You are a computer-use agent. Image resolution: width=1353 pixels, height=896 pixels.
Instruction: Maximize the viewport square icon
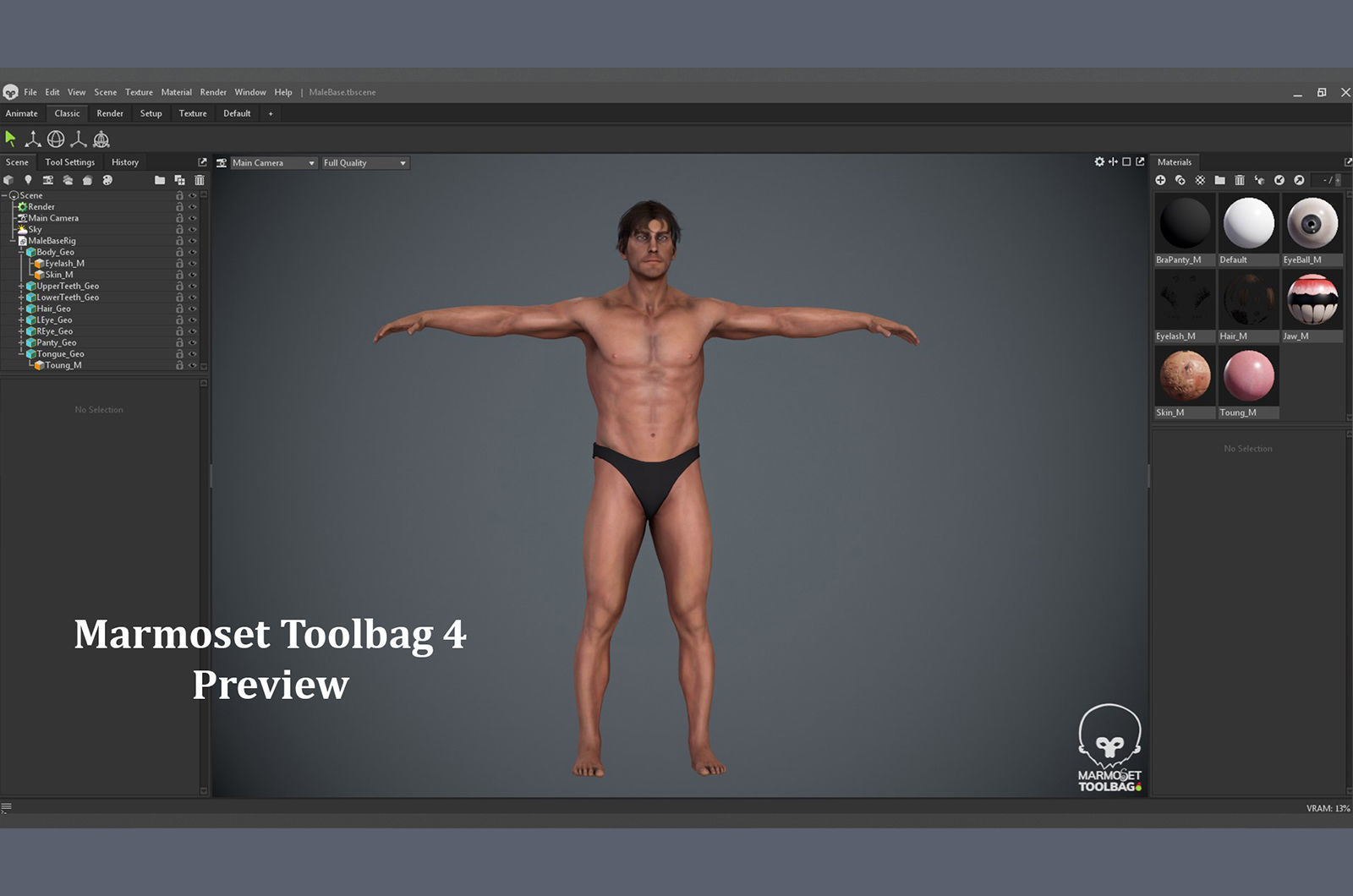[x=1126, y=161]
